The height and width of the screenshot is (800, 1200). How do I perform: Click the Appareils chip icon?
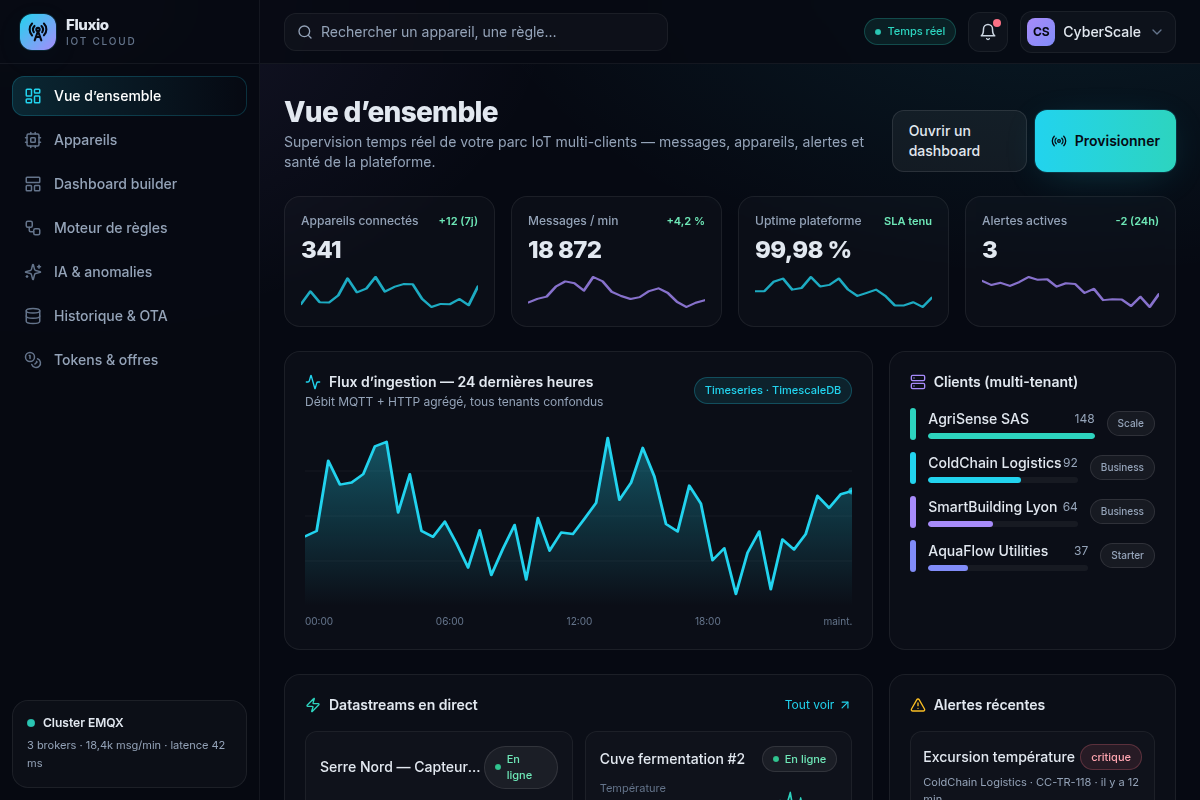(33, 140)
